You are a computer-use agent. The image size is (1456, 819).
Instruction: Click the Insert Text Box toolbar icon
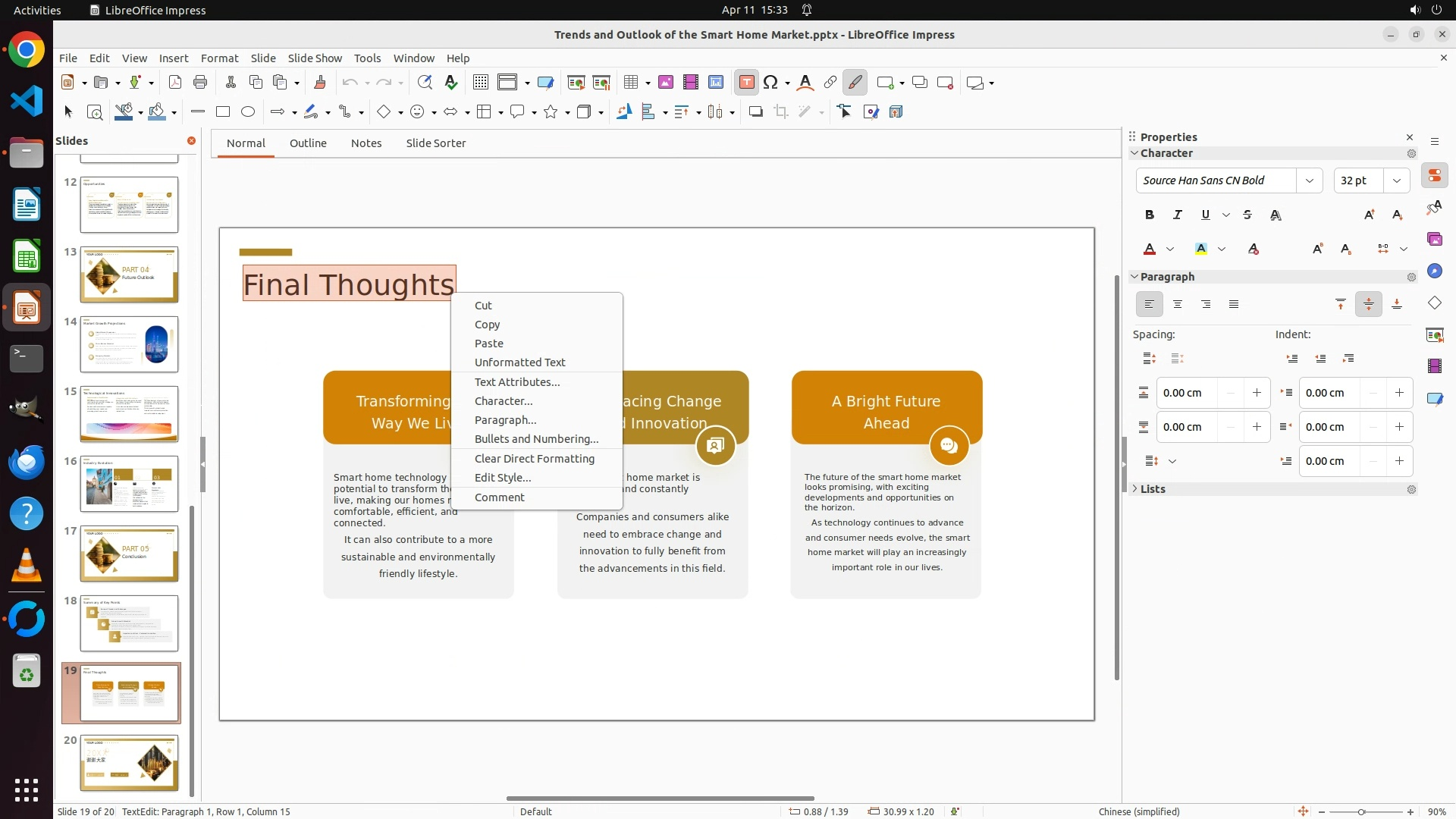pos(746,83)
